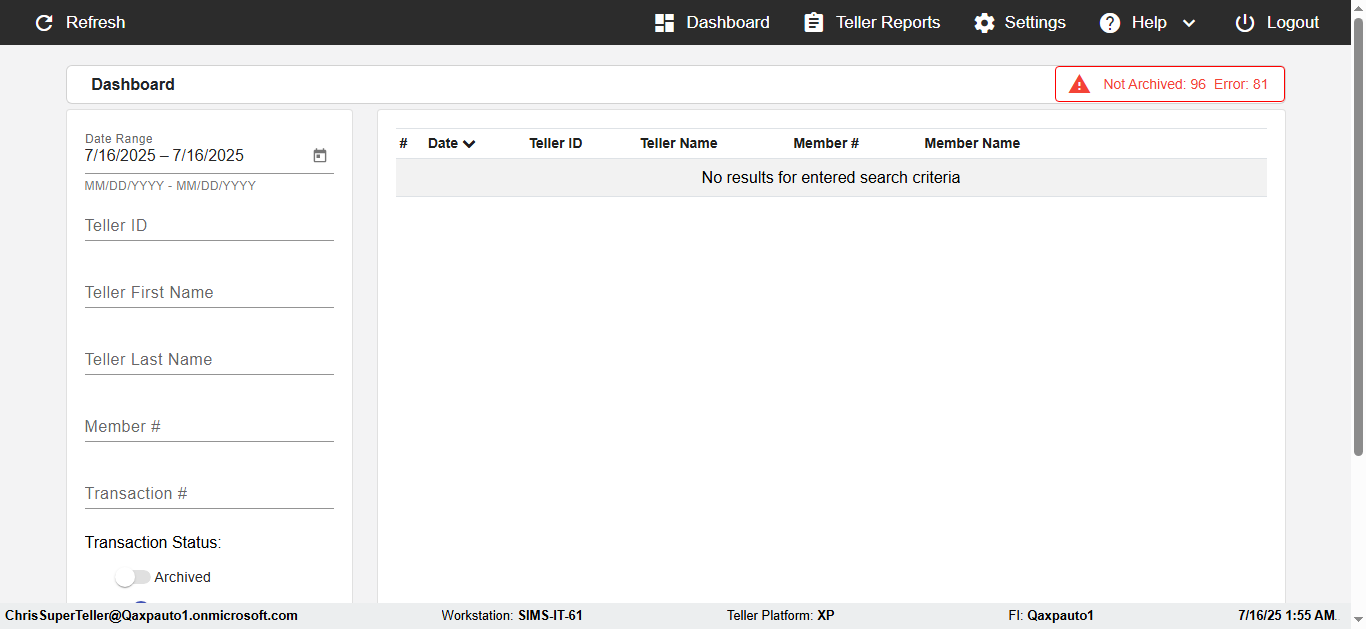Viewport: 1366px width, 629px height.
Task: Click the Transaction # input field
Action: pos(209,494)
